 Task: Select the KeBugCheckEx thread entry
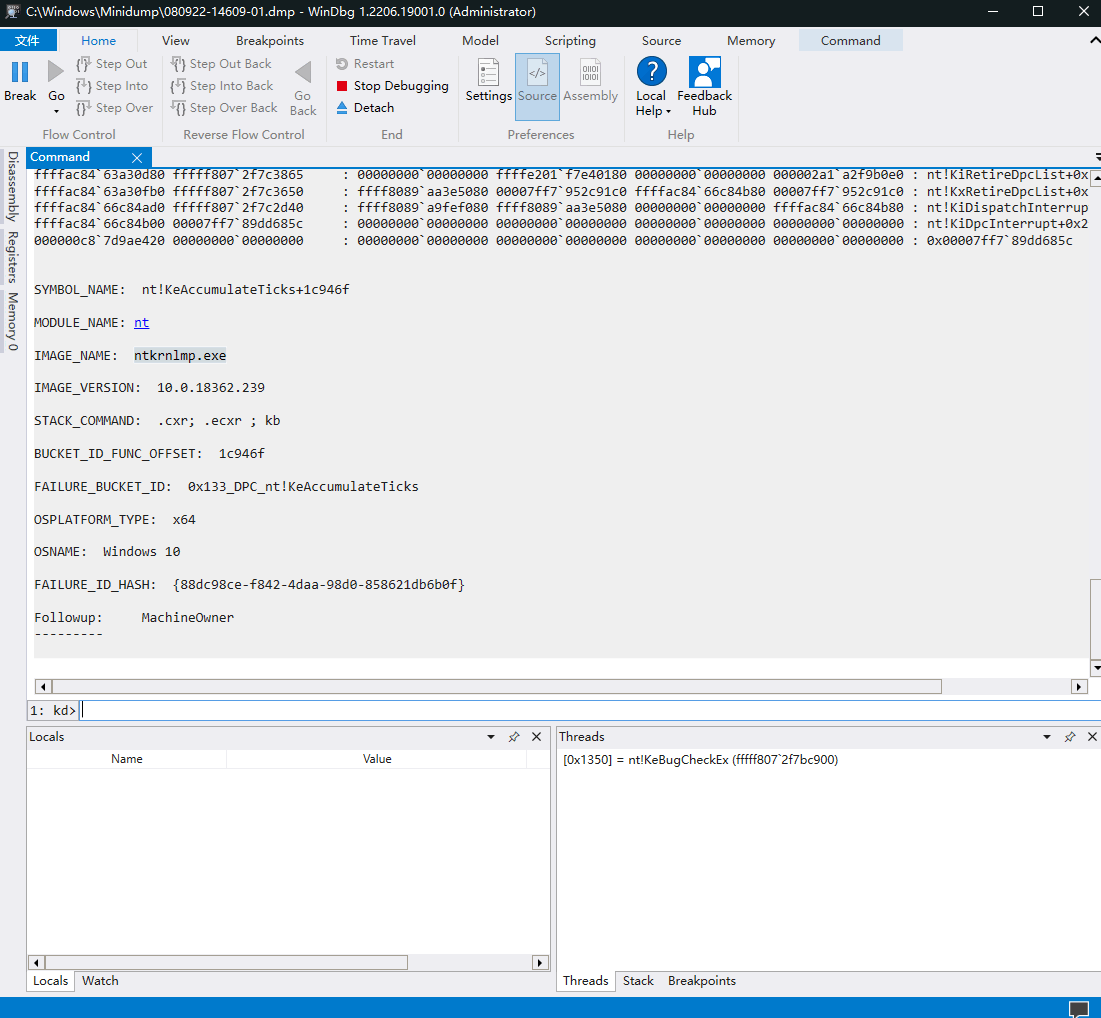pyautogui.click(x=700, y=760)
